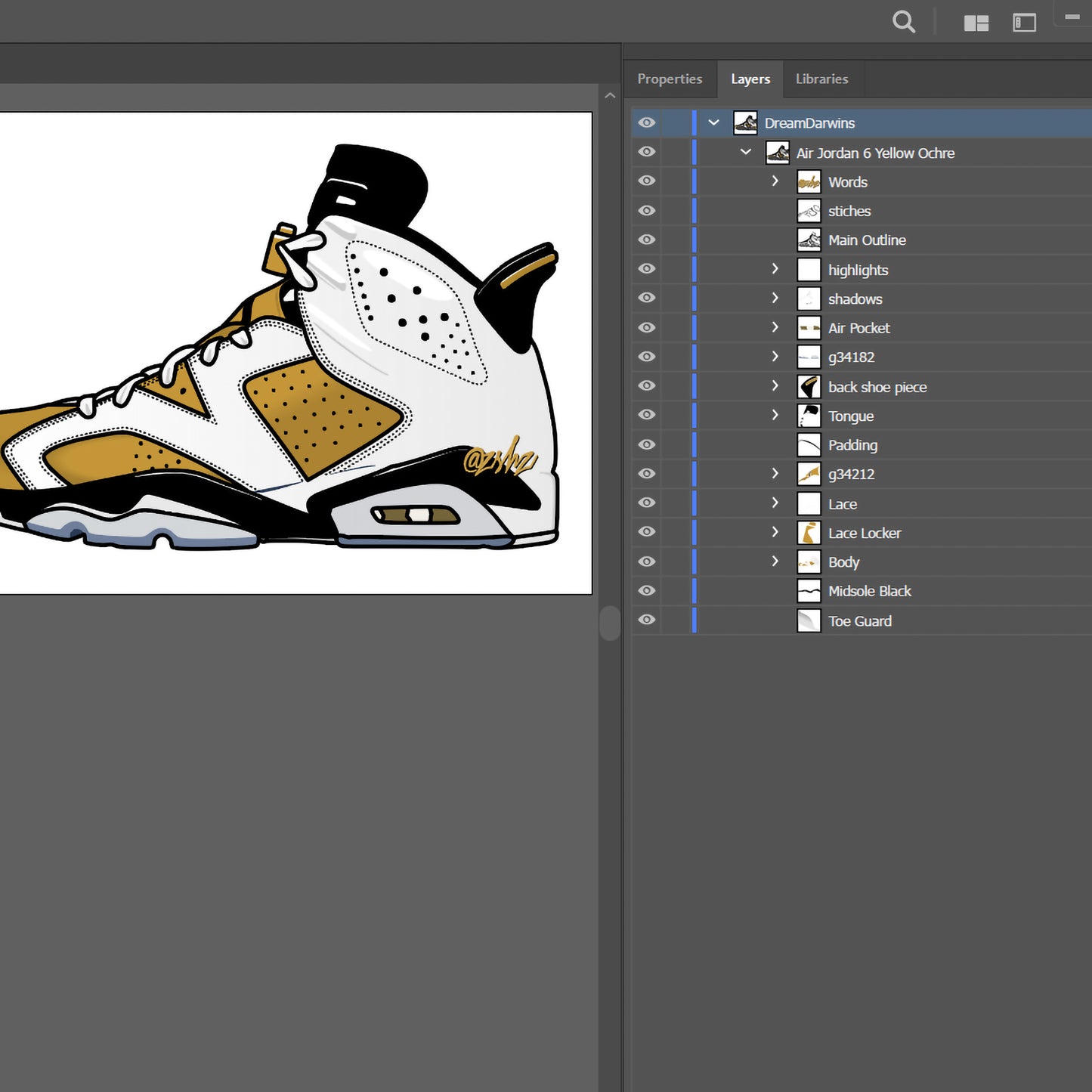Select the 'Air Pocket' layer name
The image size is (1092, 1092).
point(858,328)
